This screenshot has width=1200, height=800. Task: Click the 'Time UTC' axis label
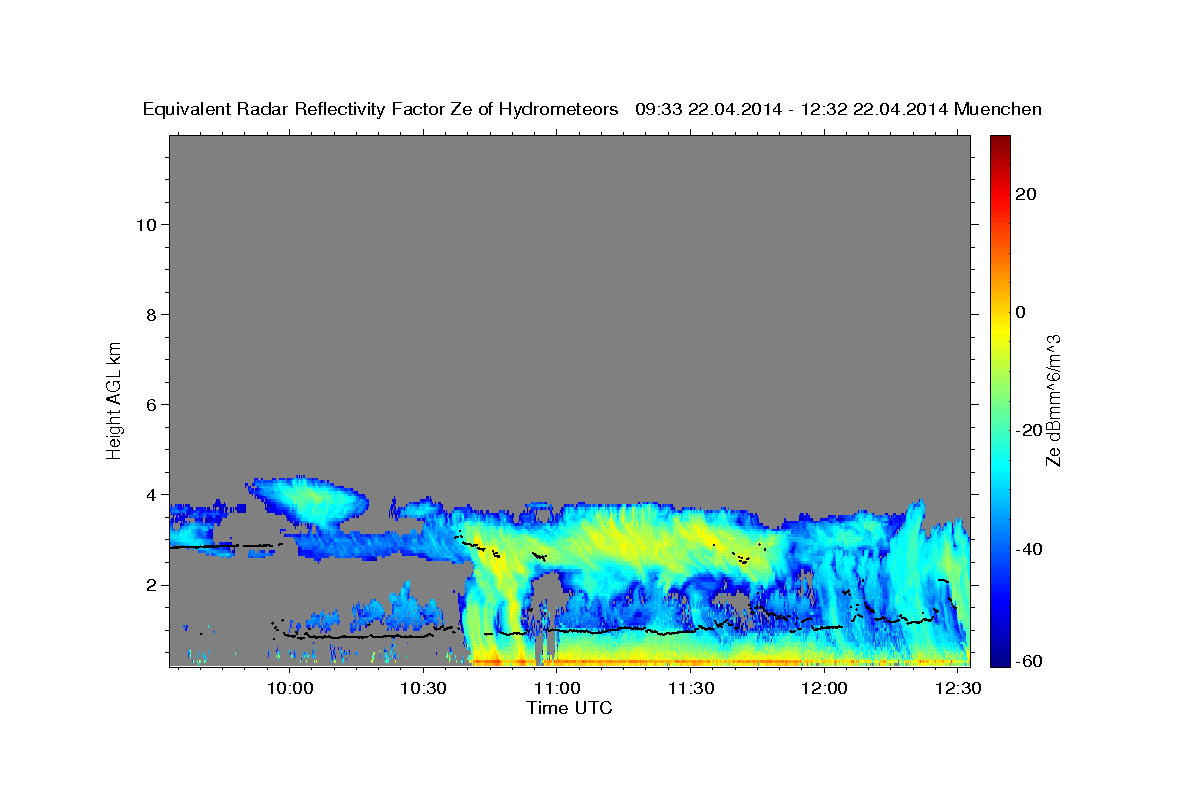click(x=569, y=708)
